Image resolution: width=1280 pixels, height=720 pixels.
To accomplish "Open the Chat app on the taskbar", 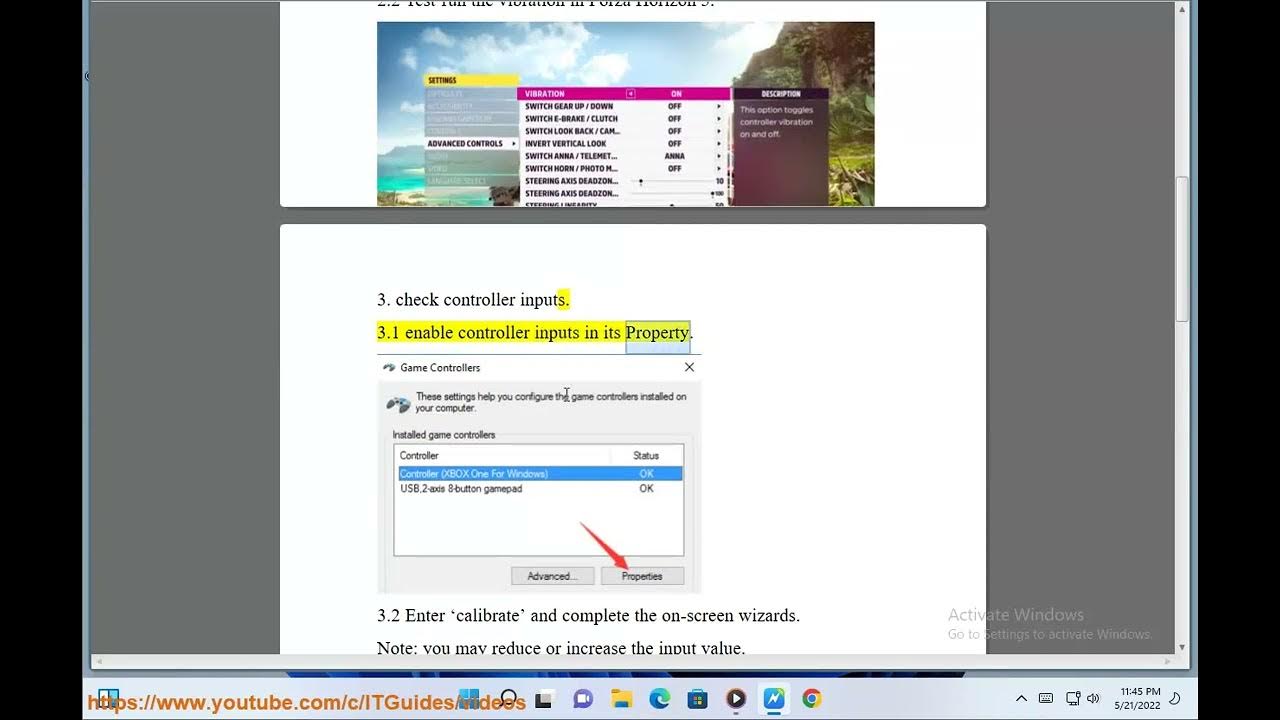I will (583, 699).
